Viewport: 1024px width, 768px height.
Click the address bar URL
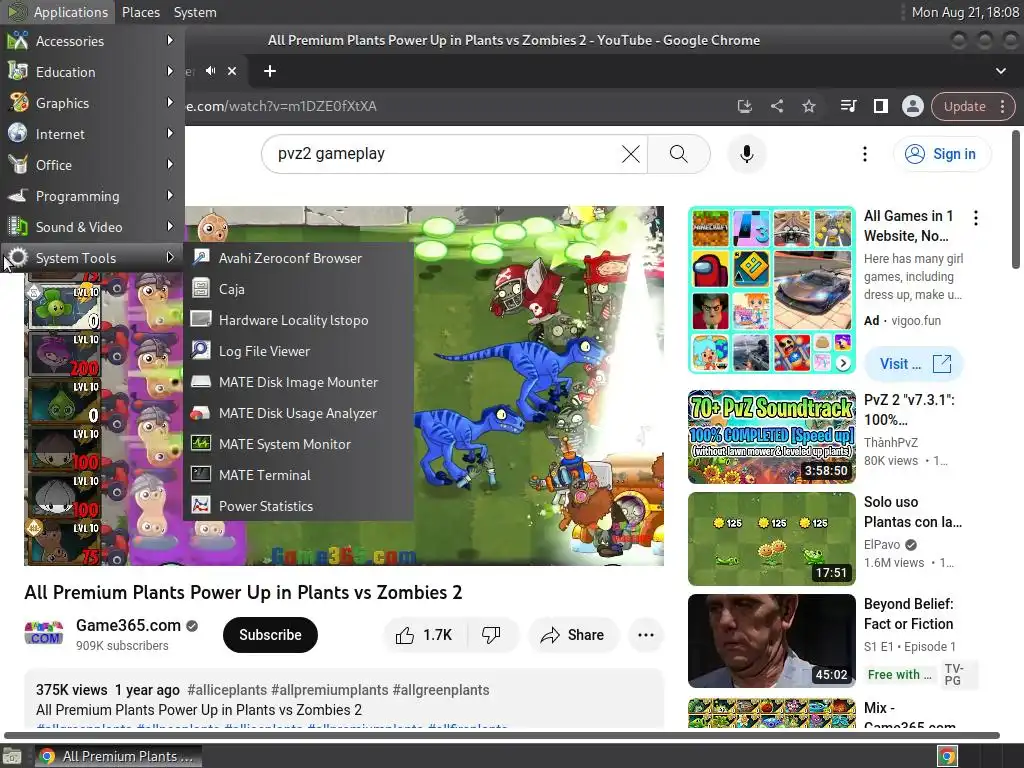tap(281, 106)
